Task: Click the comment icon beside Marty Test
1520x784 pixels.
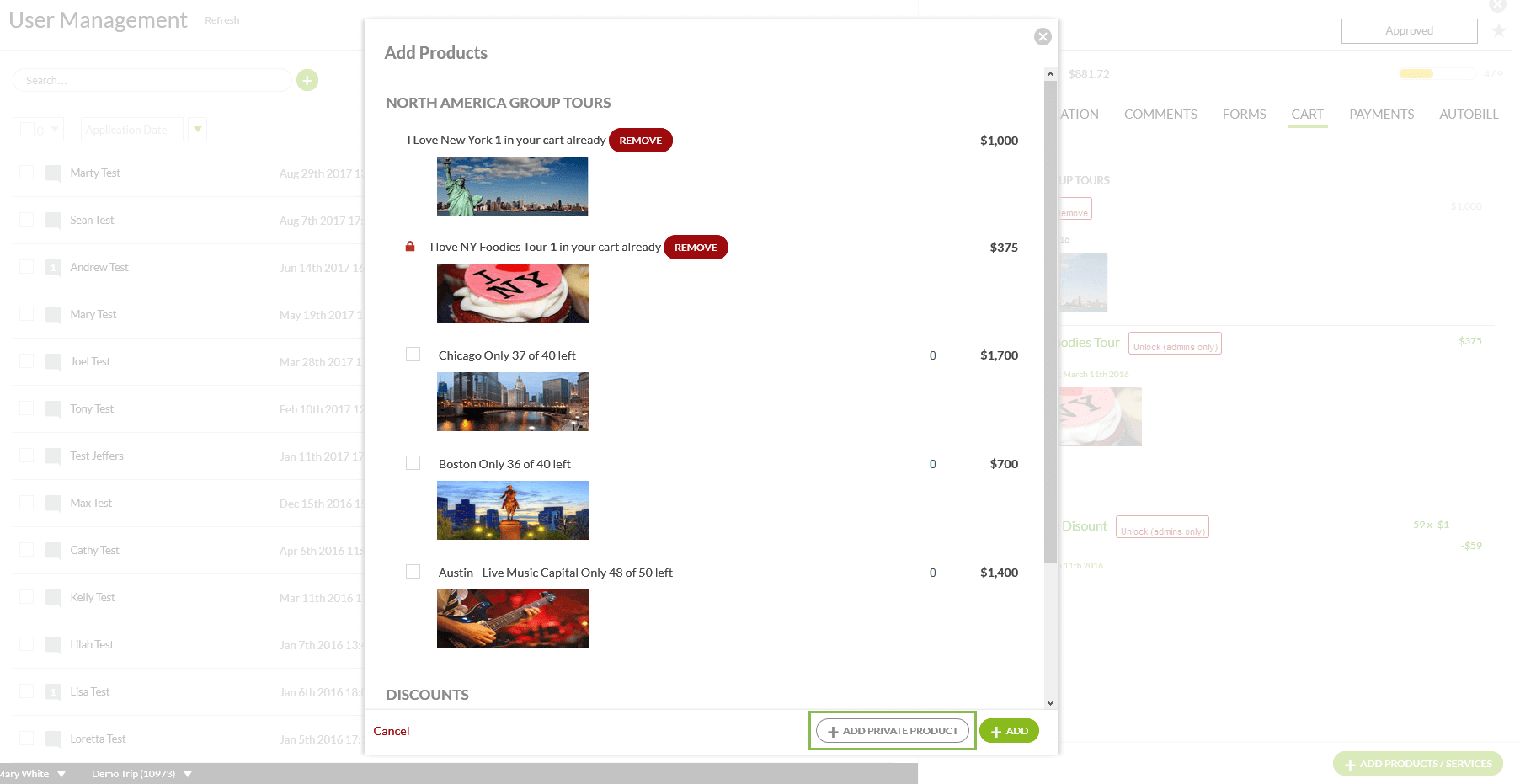Action: click(54, 173)
